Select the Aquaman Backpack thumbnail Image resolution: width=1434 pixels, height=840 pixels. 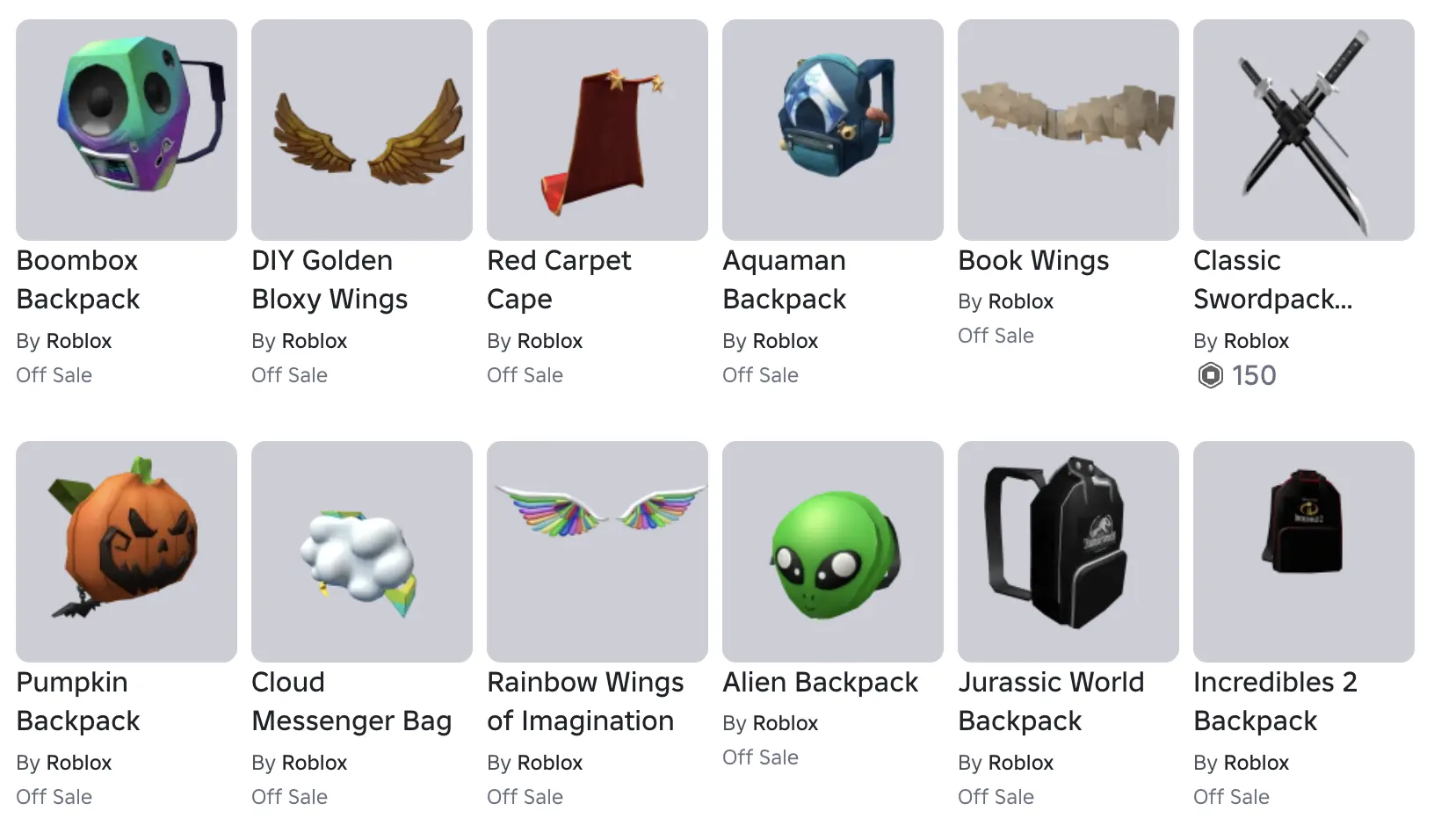[x=833, y=130]
